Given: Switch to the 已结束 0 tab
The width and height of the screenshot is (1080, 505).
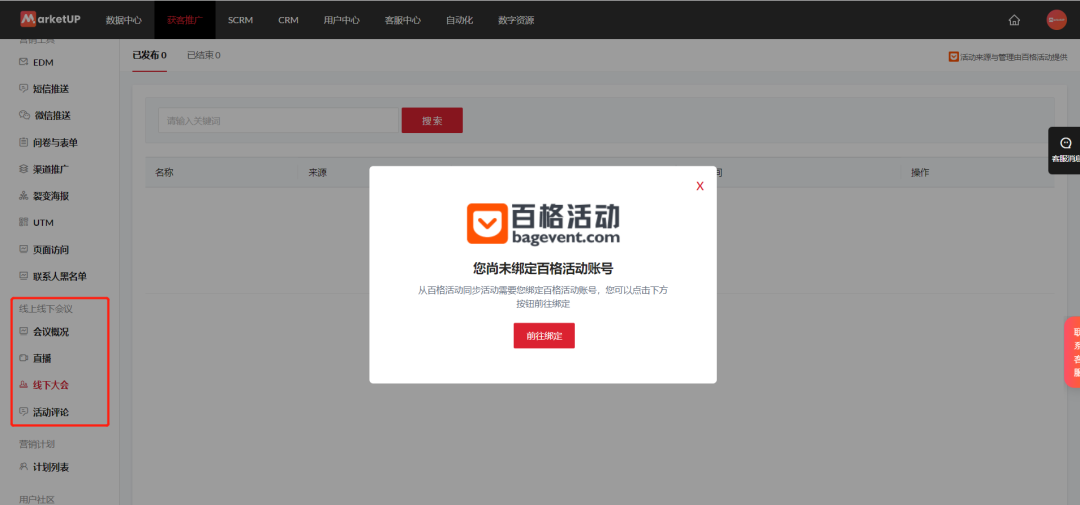Looking at the screenshot, I should click(x=204, y=55).
